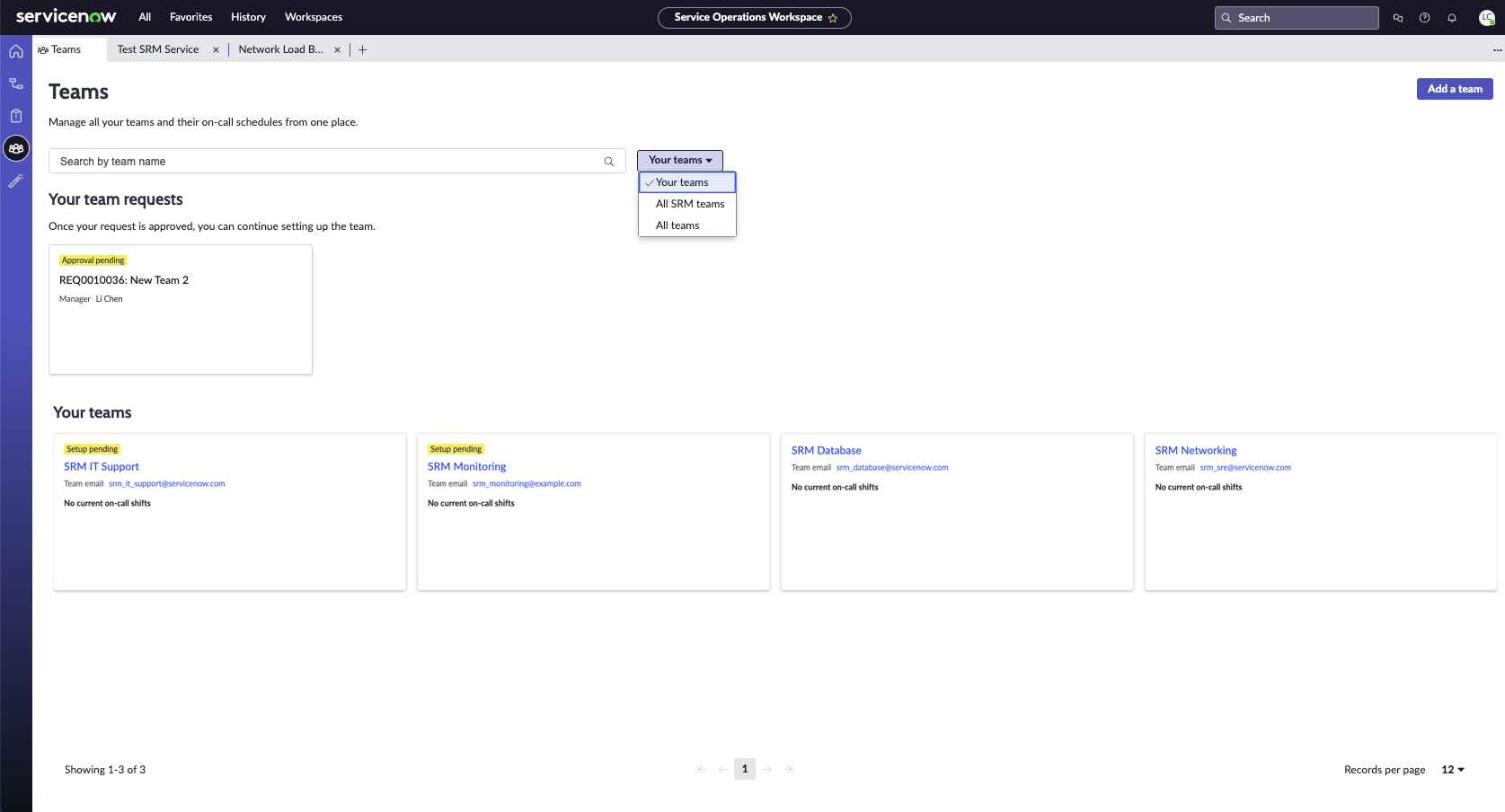Collapse the Your teams filter dropdown
This screenshot has width=1505, height=812.
point(680,160)
